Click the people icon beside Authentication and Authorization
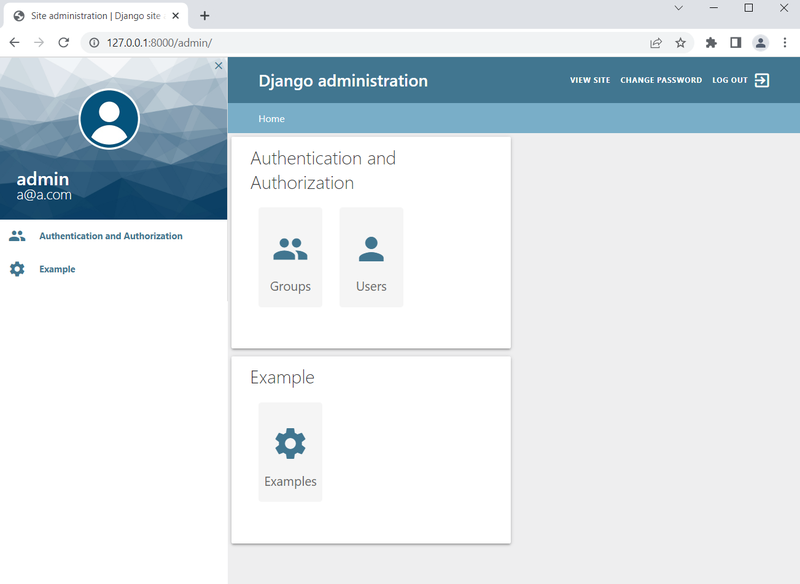Image resolution: width=800 pixels, height=584 pixels. pos(17,236)
